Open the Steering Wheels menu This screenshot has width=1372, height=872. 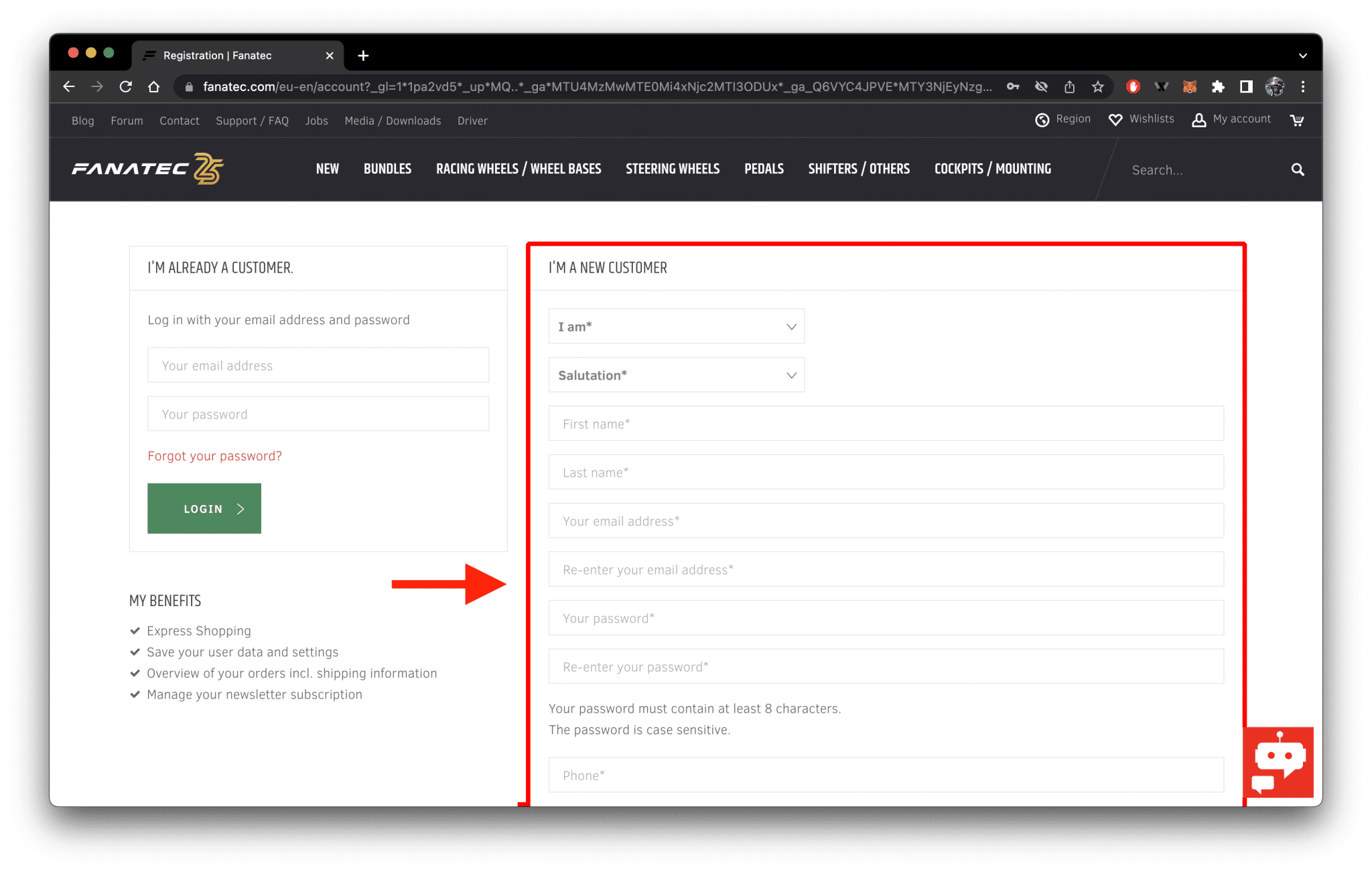(673, 169)
